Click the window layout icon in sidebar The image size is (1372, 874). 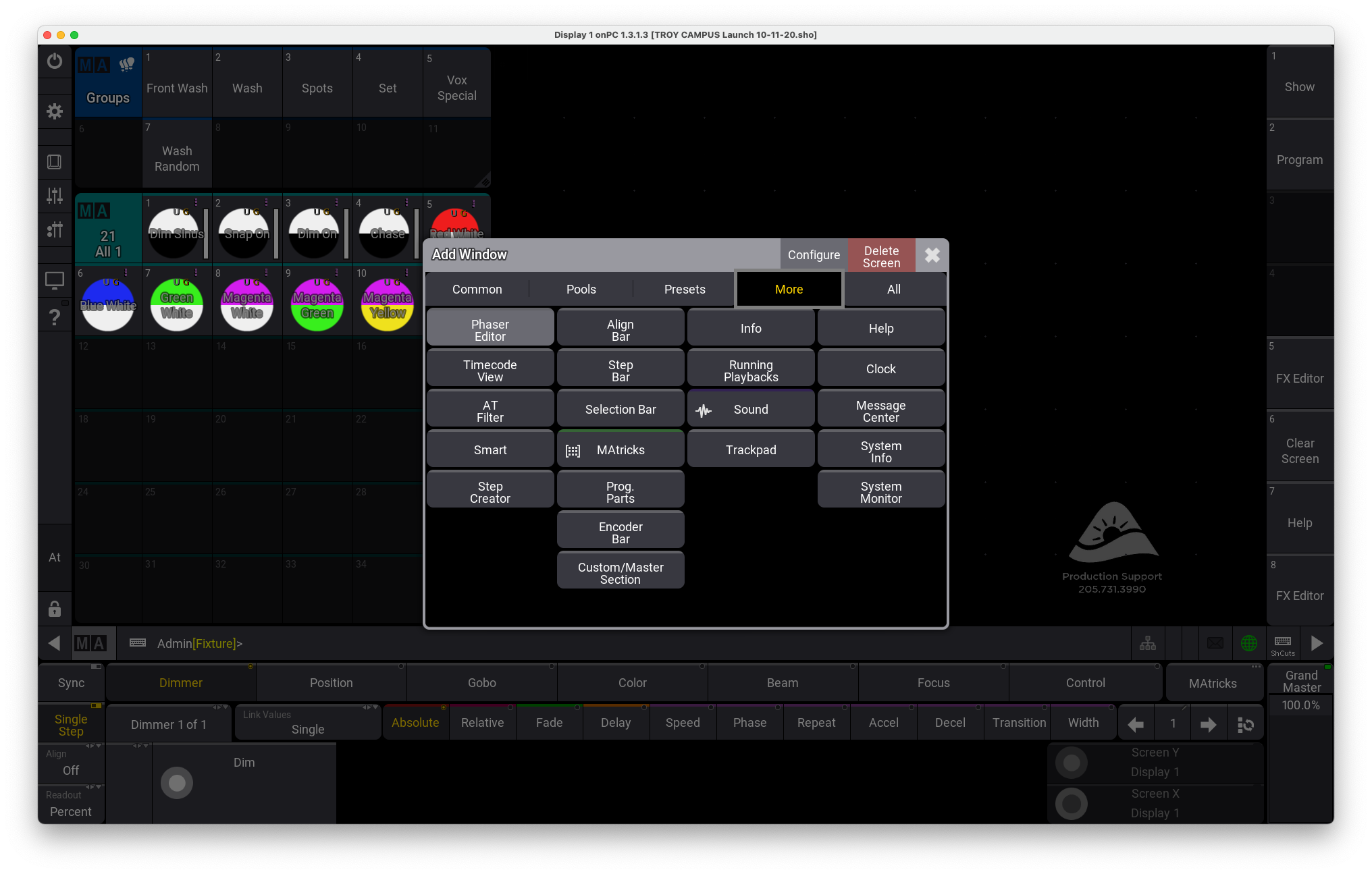point(55,162)
